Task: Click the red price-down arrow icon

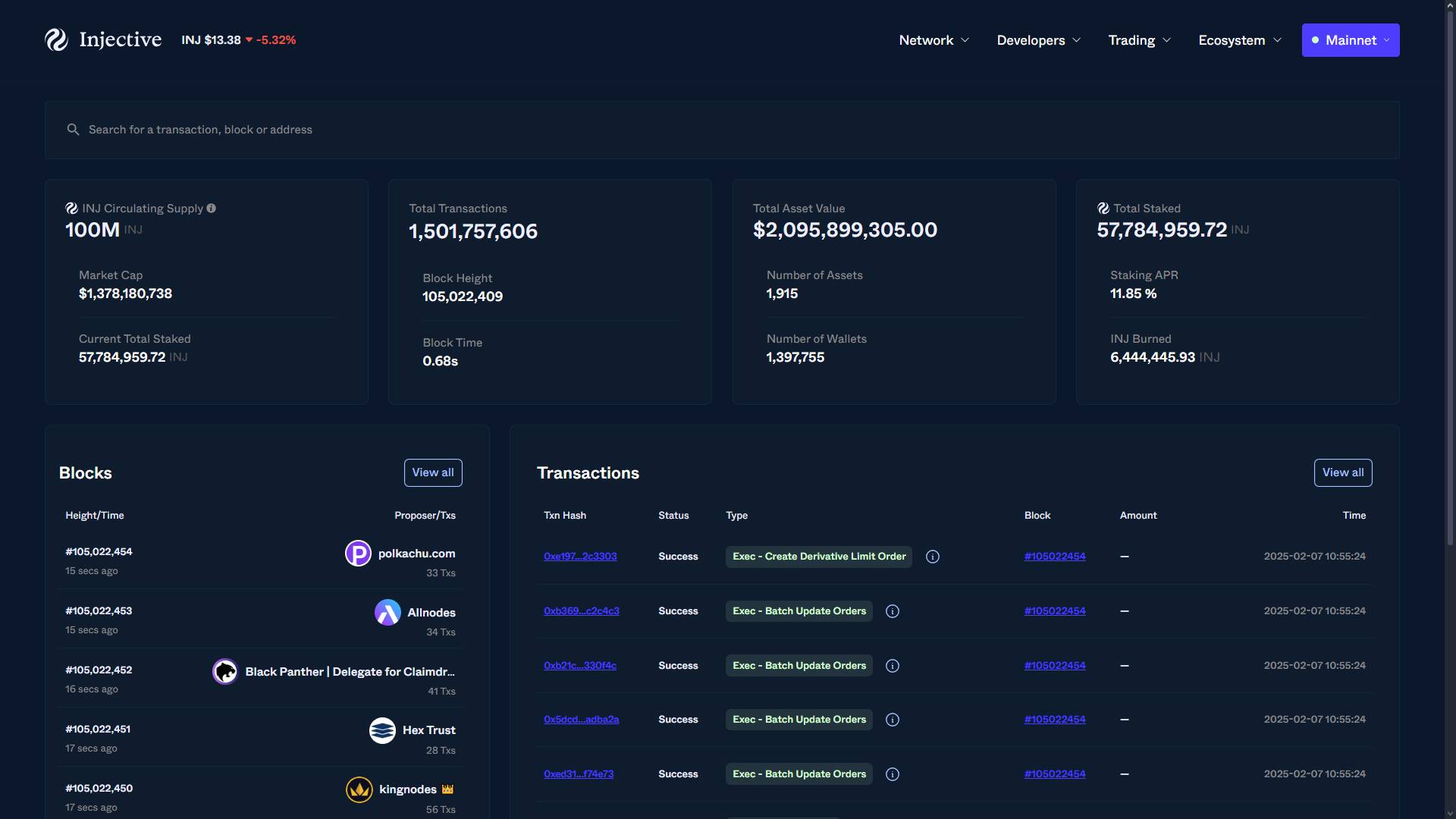Action: pos(249,40)
